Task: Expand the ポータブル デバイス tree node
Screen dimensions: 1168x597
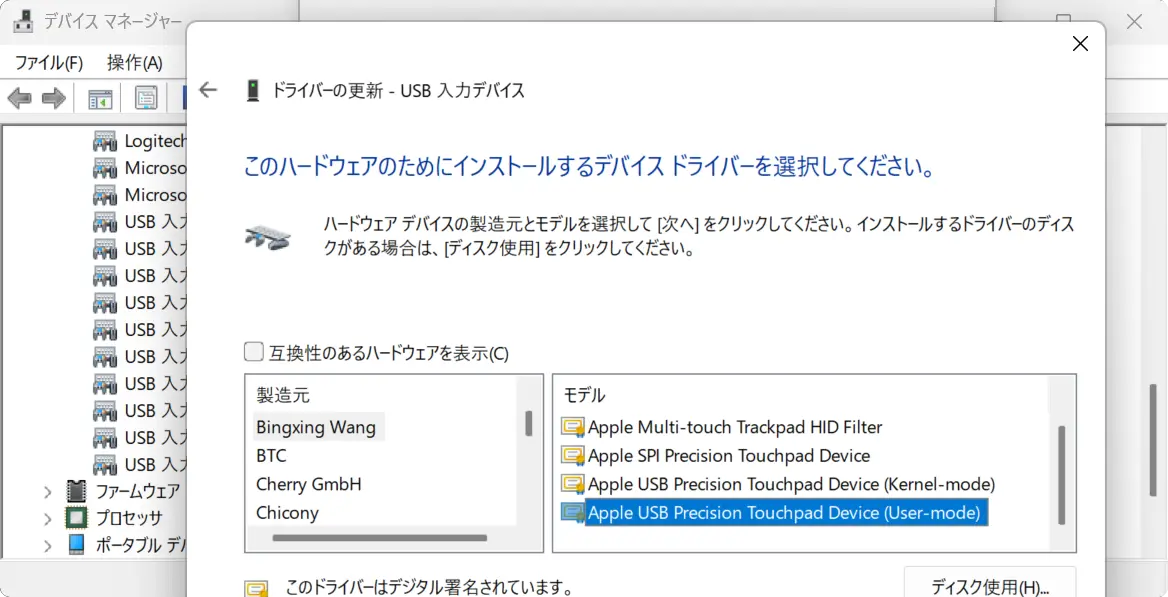Action: (x=47, y=545)
